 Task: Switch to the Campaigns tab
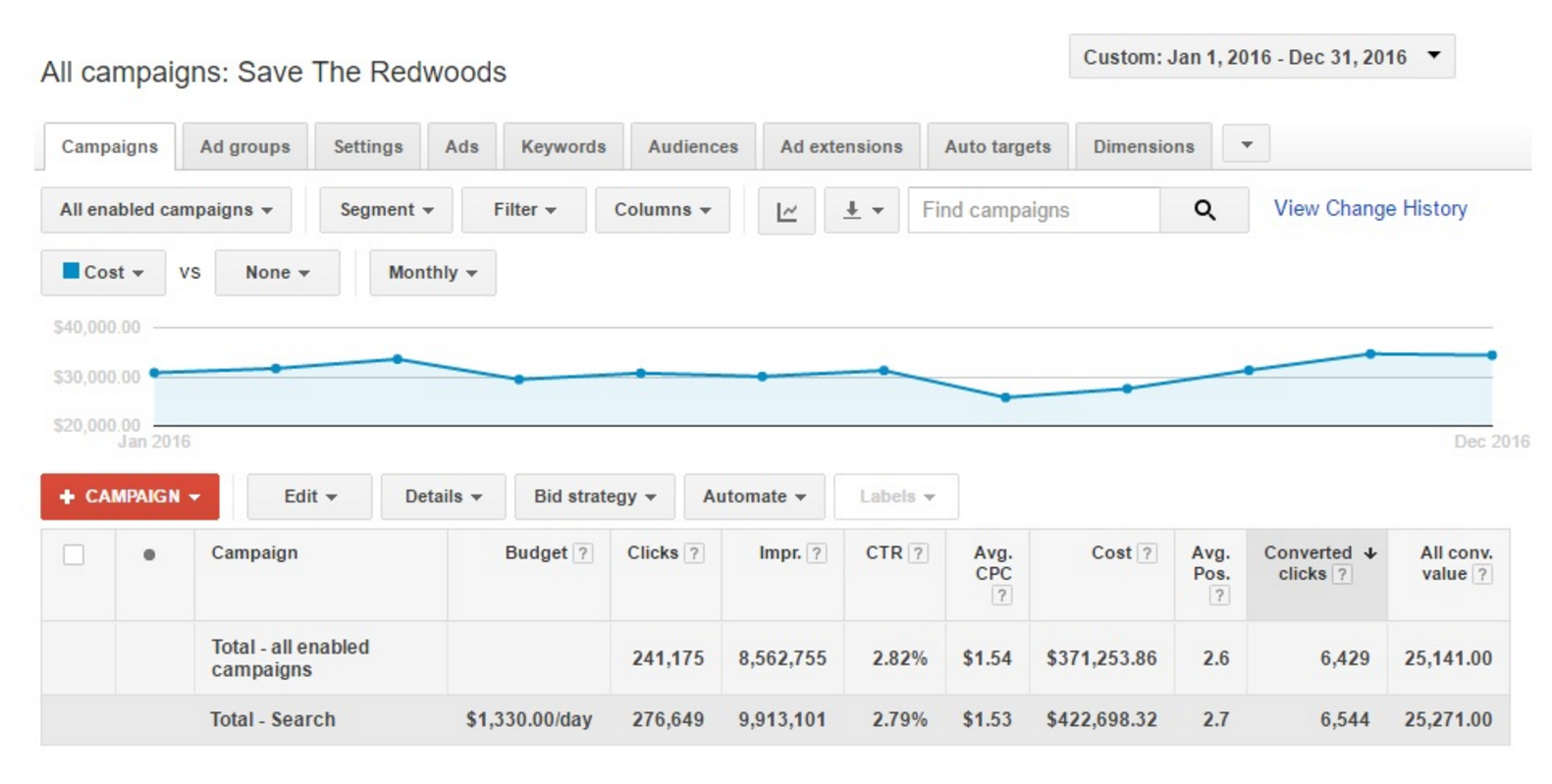point(110,147)
